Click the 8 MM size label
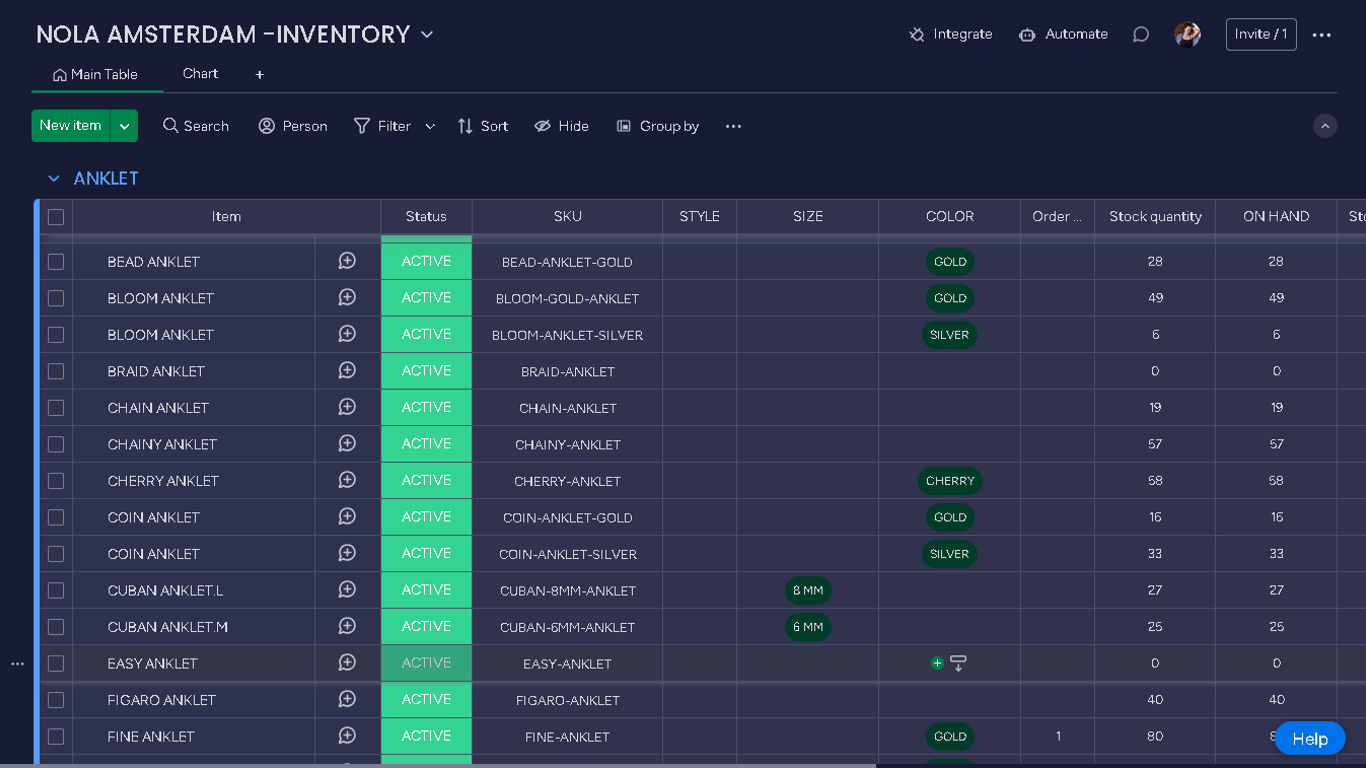 (808, 590)
